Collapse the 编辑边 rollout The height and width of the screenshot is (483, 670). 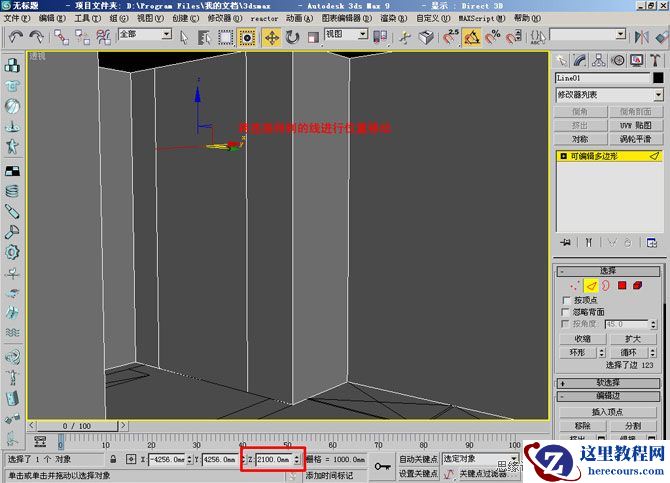tap(608, 396)
